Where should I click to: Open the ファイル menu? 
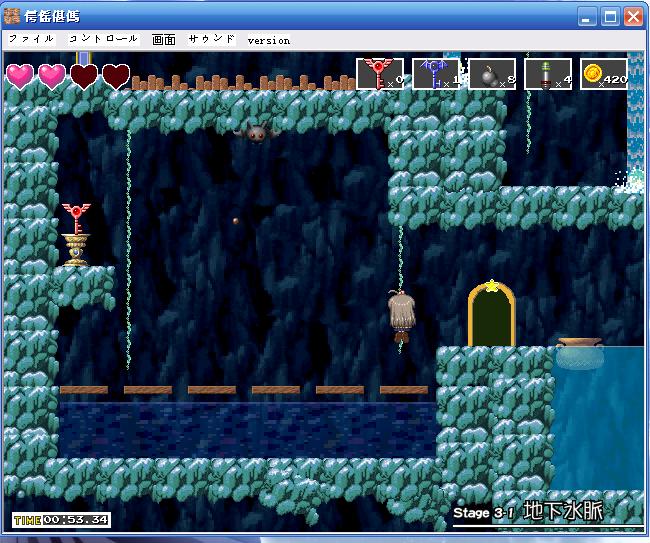[x=32, y=39]
